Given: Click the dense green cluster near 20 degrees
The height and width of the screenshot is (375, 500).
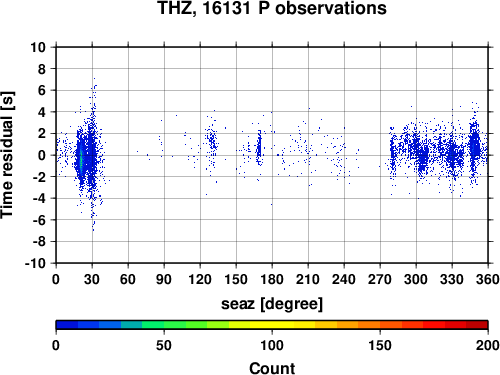Looking at the screenshot, I should click(81, 159).
